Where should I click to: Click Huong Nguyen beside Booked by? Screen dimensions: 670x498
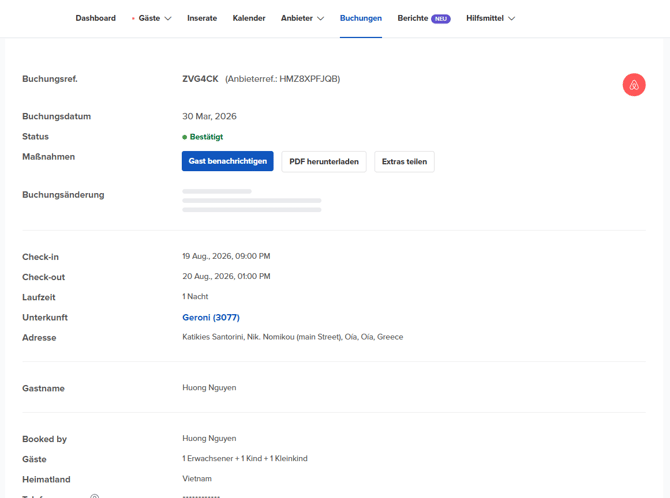point(209,439)
